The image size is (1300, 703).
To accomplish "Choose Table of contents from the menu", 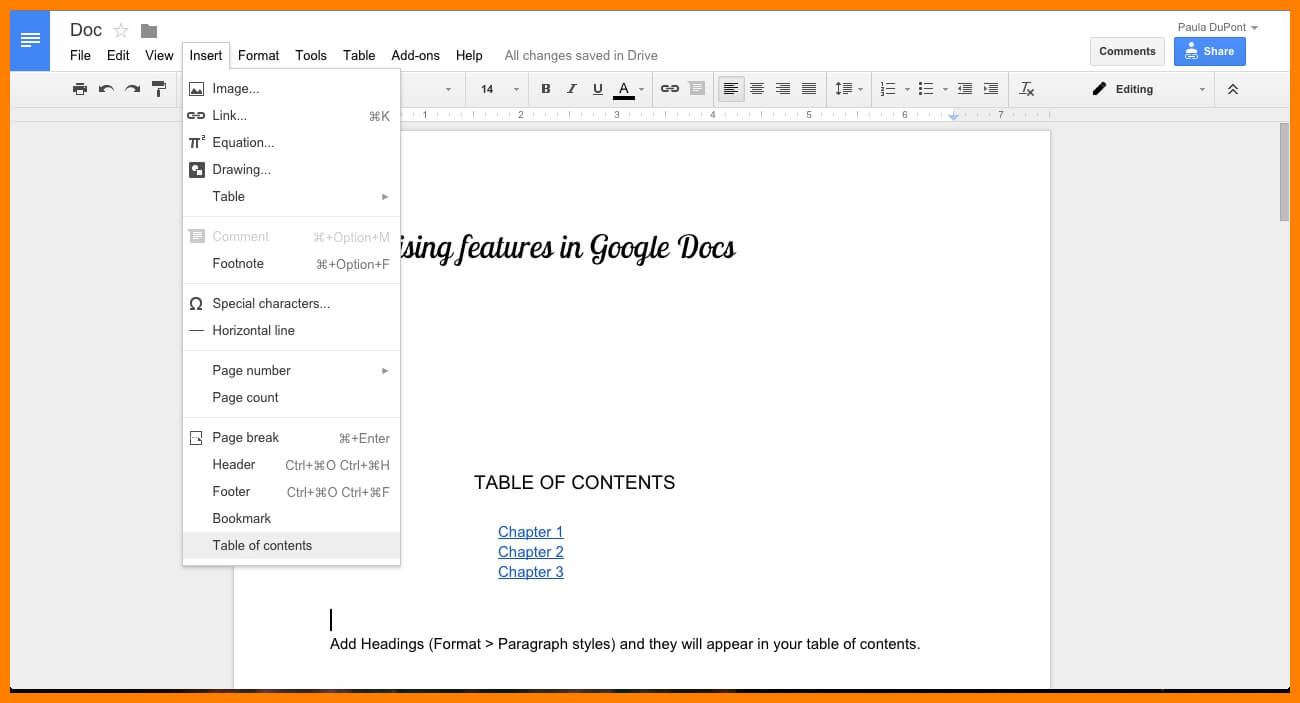I will (x=291, y=546).
